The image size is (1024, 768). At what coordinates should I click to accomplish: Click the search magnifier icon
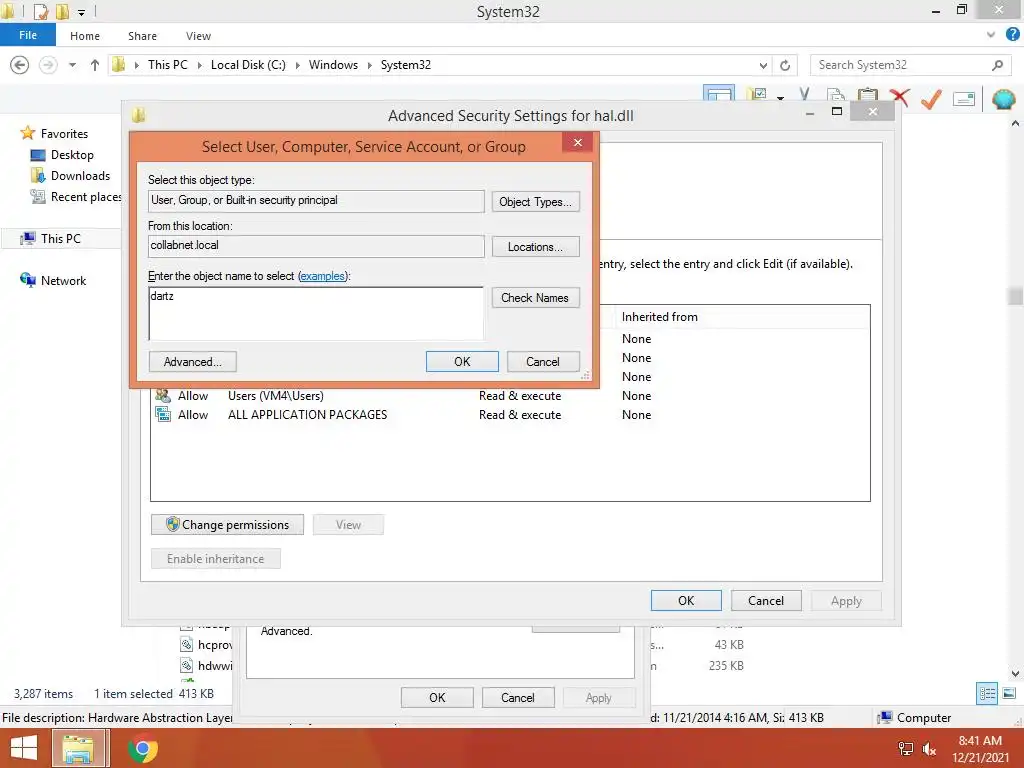tap(997, 65)
